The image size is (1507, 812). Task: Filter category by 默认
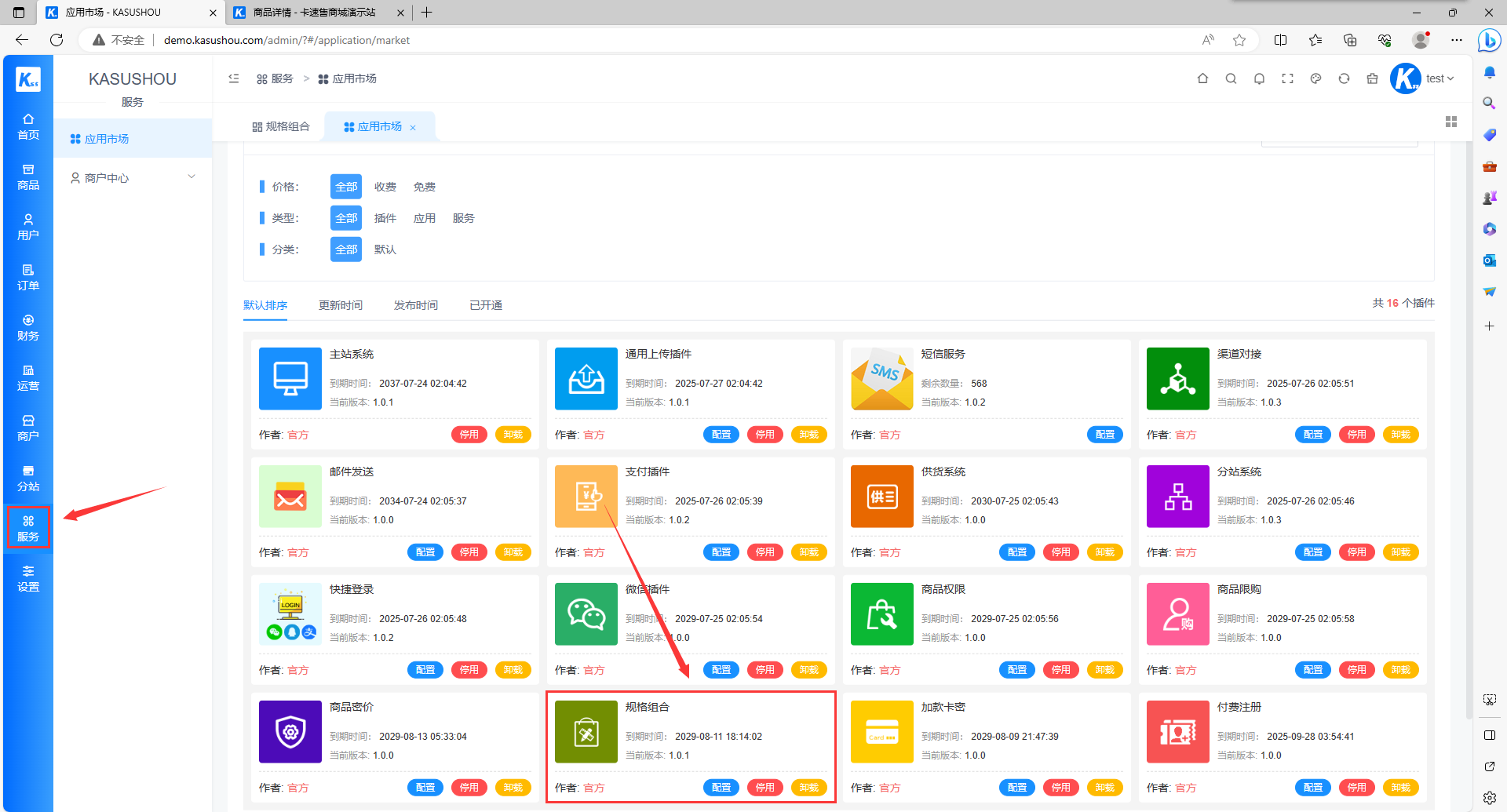[385, 249]
